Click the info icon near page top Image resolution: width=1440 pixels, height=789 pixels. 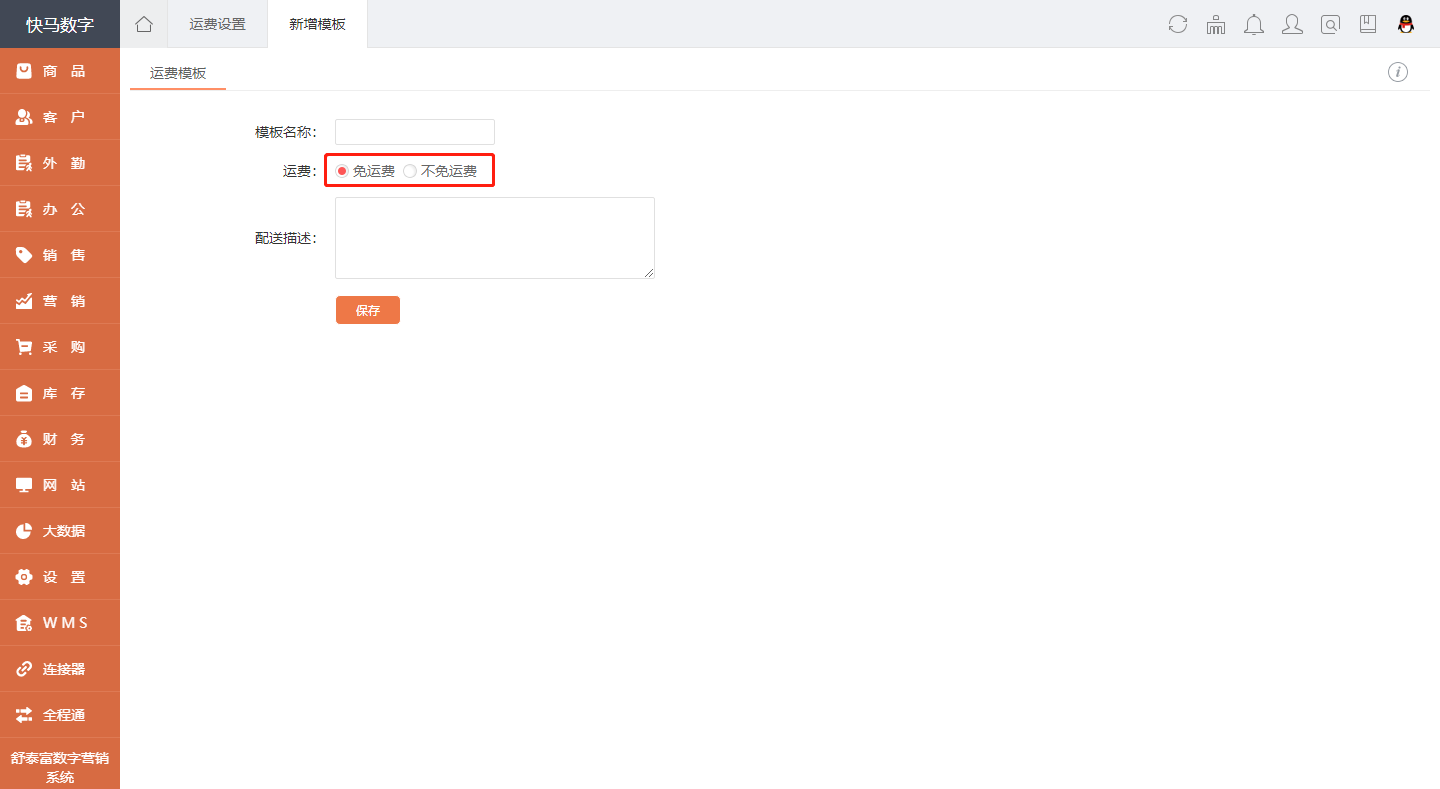[1398, 72]
